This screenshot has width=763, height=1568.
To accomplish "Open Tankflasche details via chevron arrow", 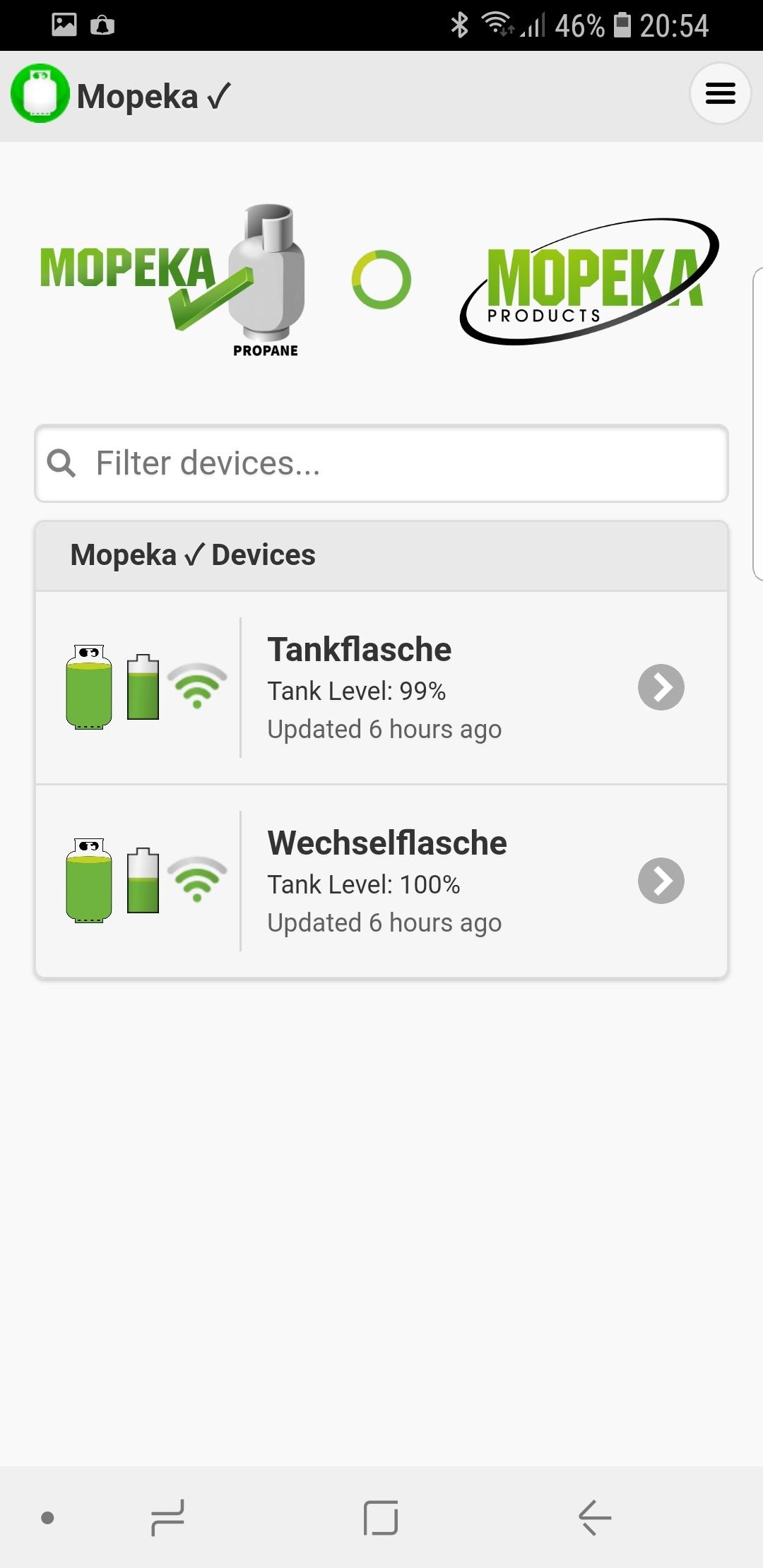I will coord(661,687).
